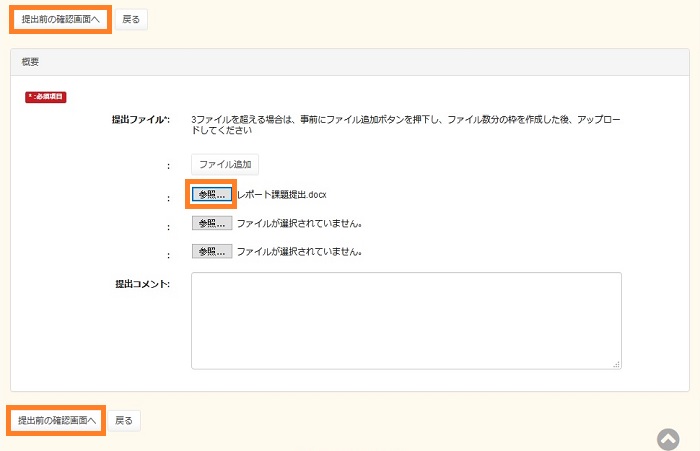700x451 pixels.
Task: Click the 概要 panel header
Action: [30, 62]
